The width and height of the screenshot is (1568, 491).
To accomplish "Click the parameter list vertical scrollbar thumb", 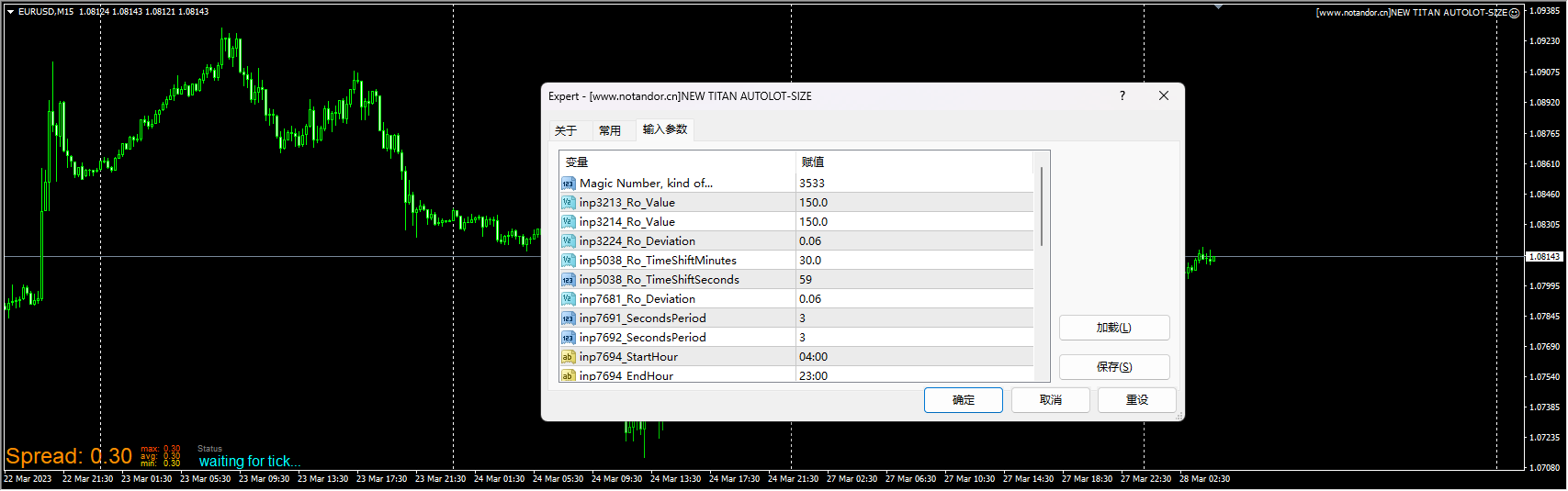I will click(1042, 206).
